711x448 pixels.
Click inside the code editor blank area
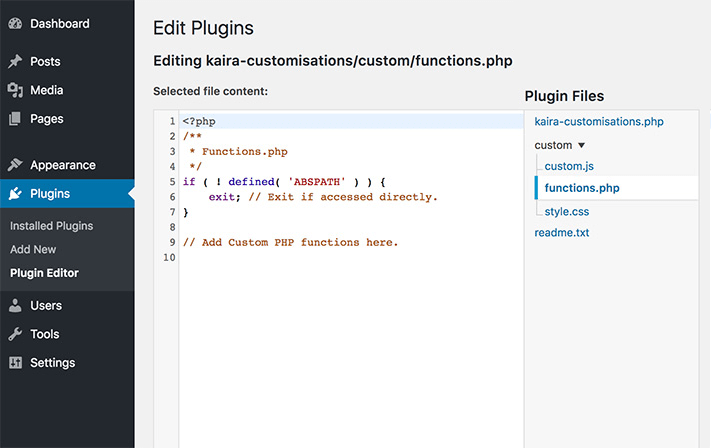pos(351,354)
